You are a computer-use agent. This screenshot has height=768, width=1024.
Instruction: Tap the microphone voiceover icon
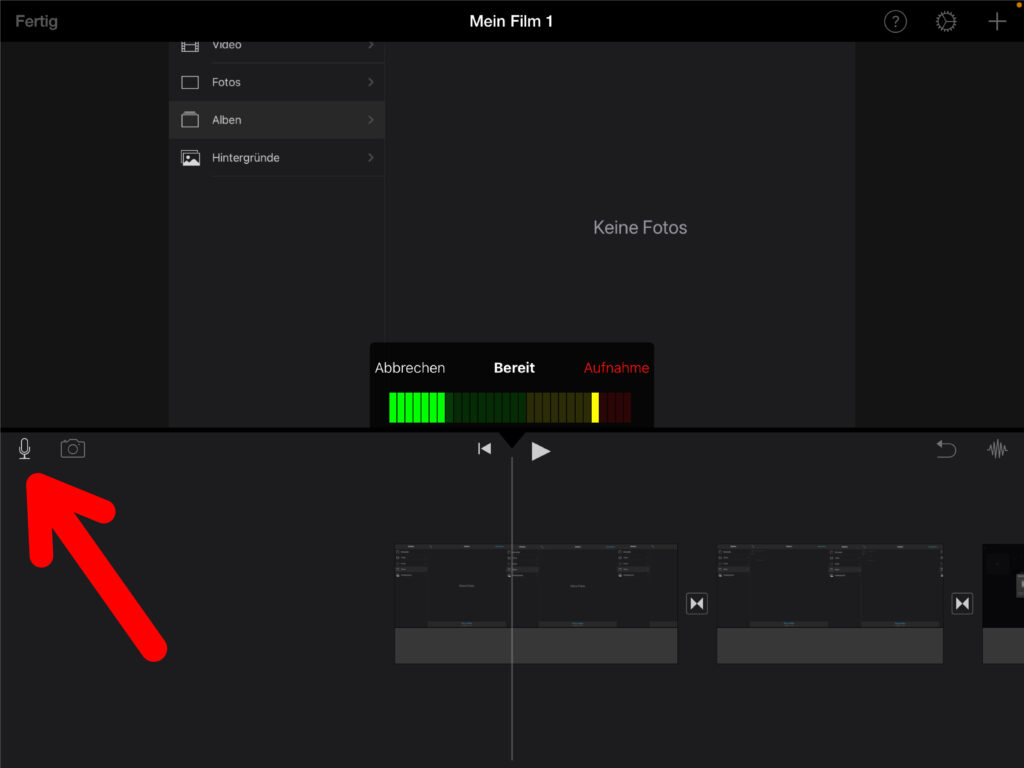(x=25, y=449)
